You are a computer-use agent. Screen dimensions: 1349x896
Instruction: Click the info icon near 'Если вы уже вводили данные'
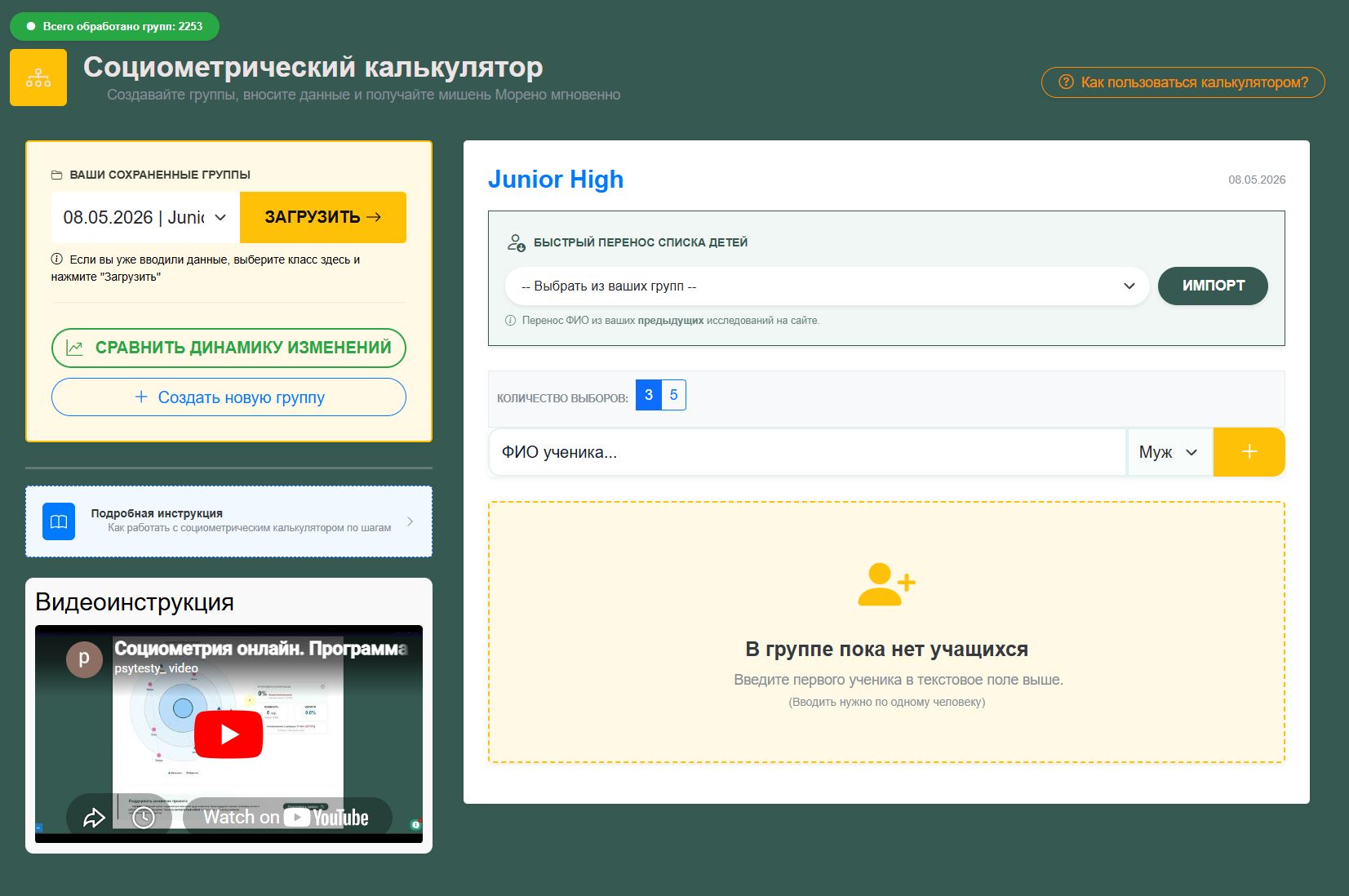(57, 259)
